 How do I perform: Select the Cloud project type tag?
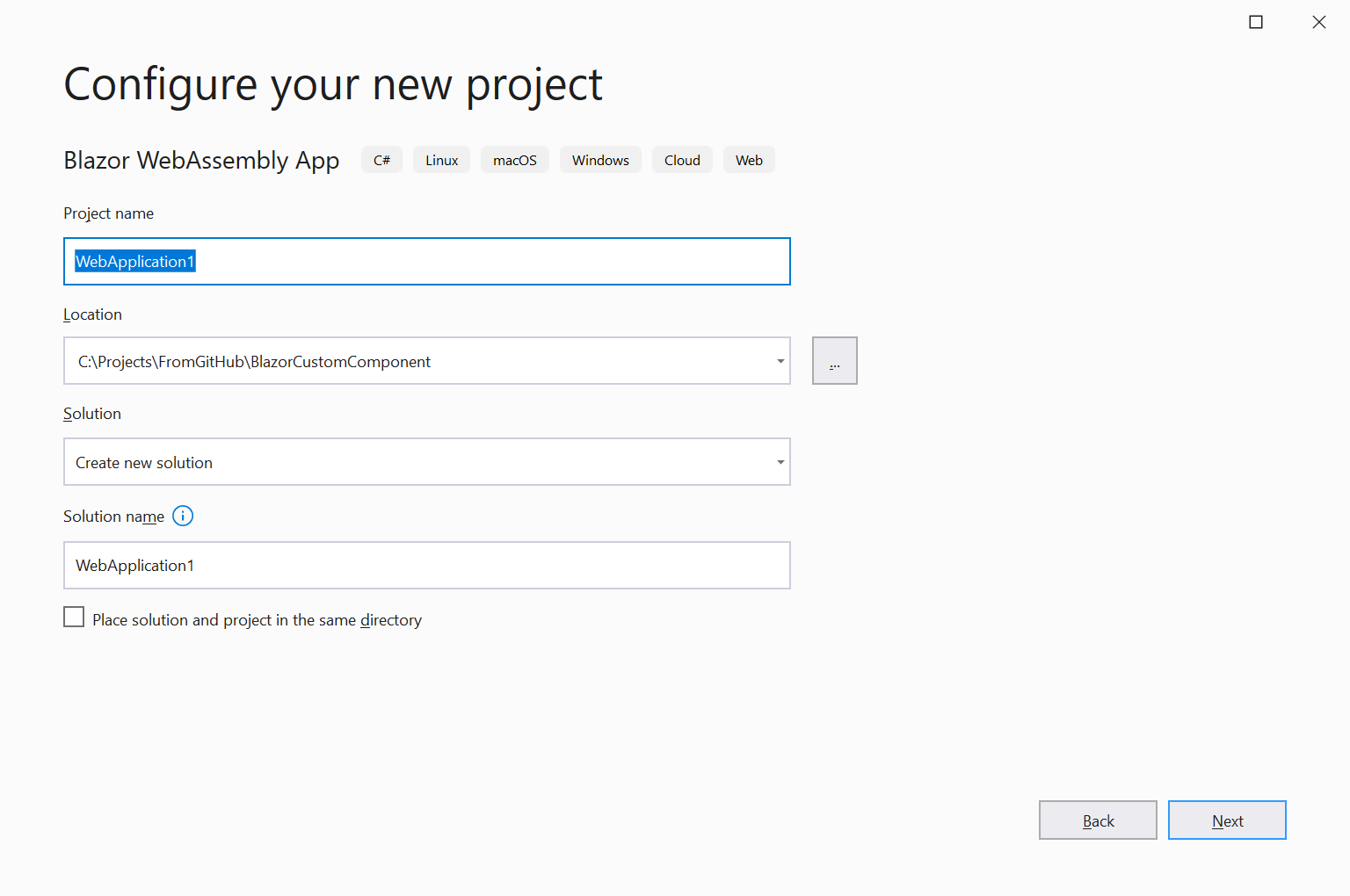tap(682, 159)
